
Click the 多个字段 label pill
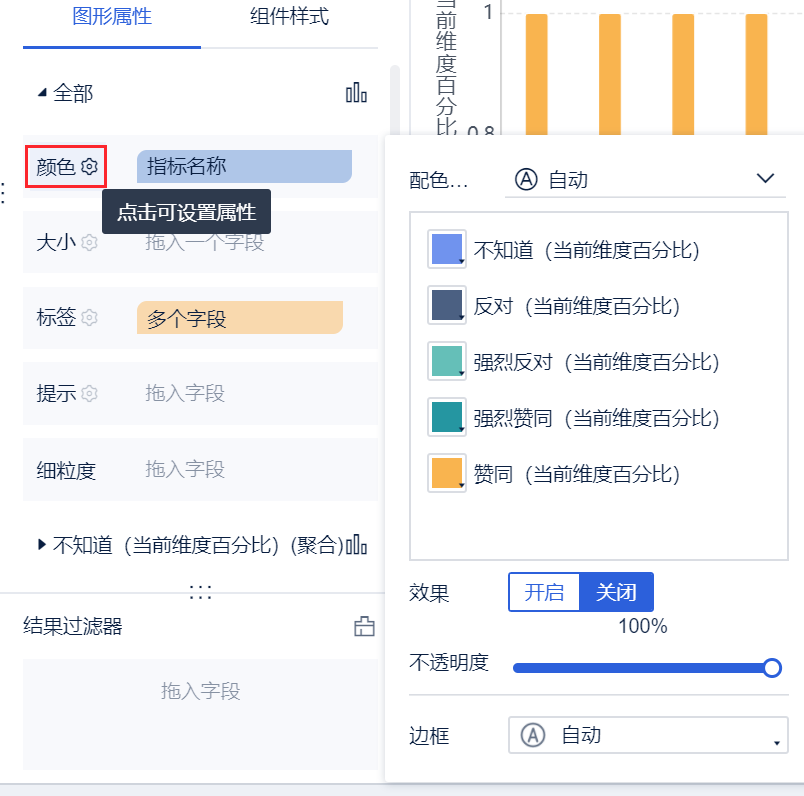240,318
